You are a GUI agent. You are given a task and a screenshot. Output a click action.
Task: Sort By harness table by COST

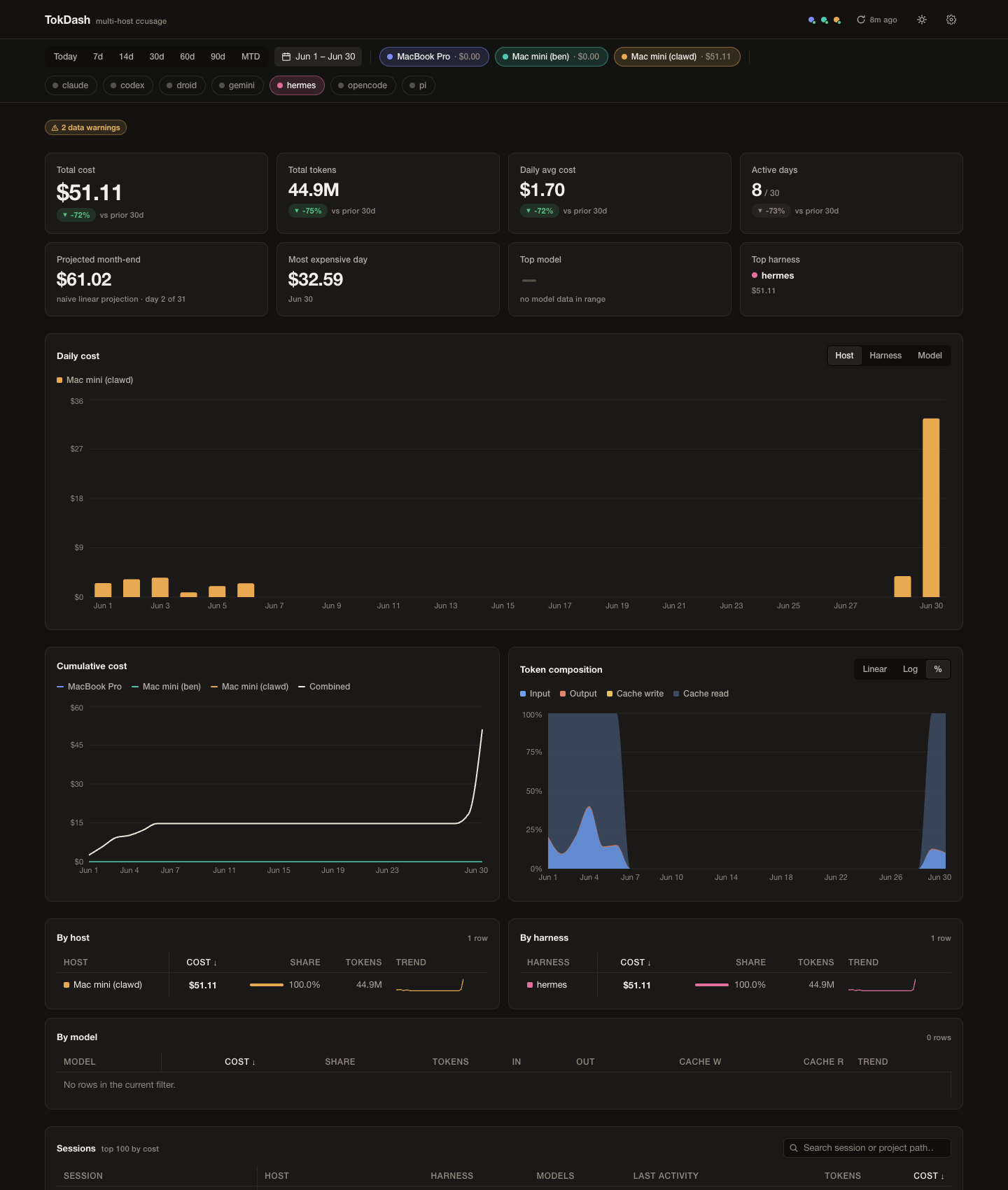pyautogui.click(x=636, y=962)
